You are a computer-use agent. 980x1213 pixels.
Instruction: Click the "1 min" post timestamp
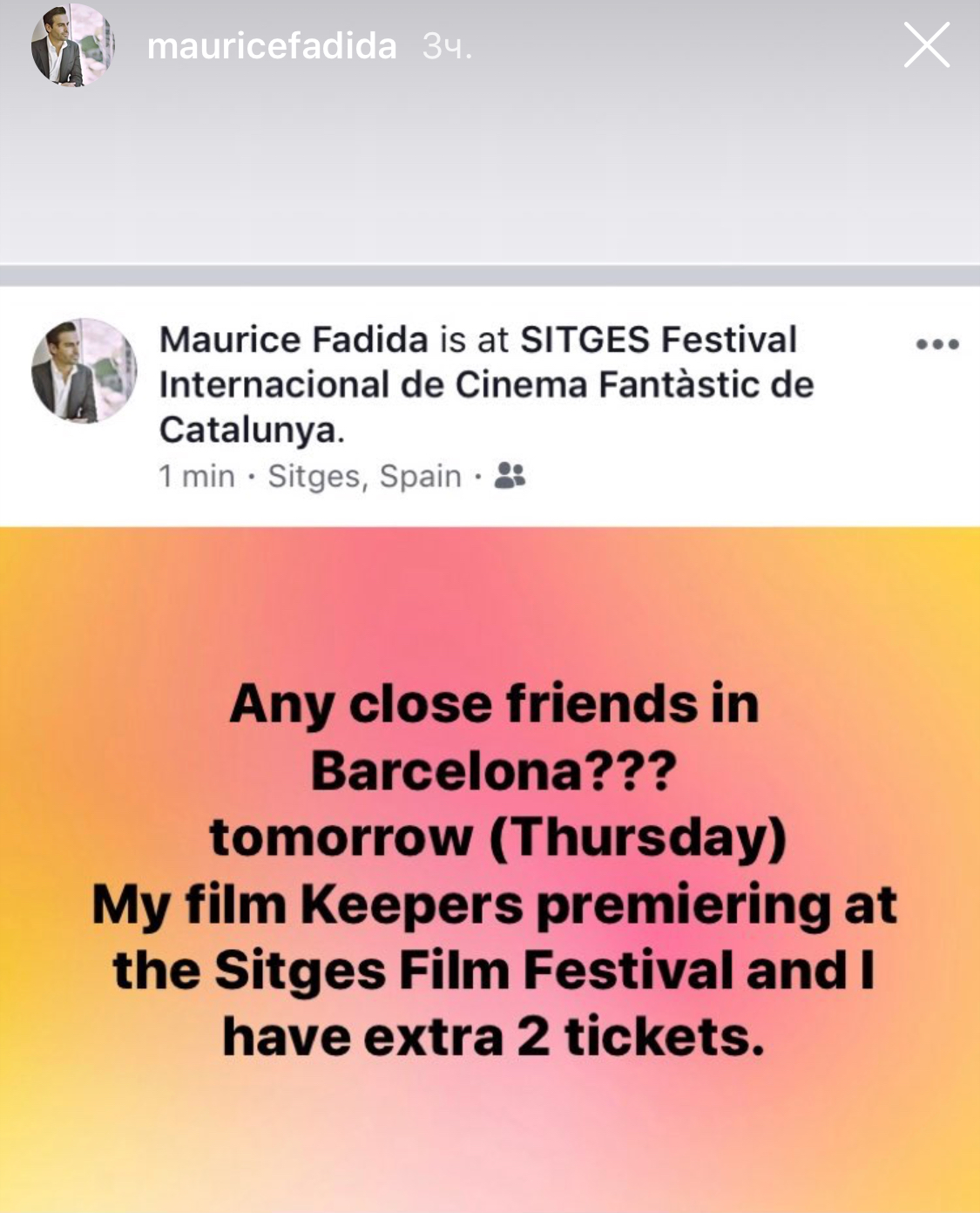pyautogui.click(x=197, y=477)
